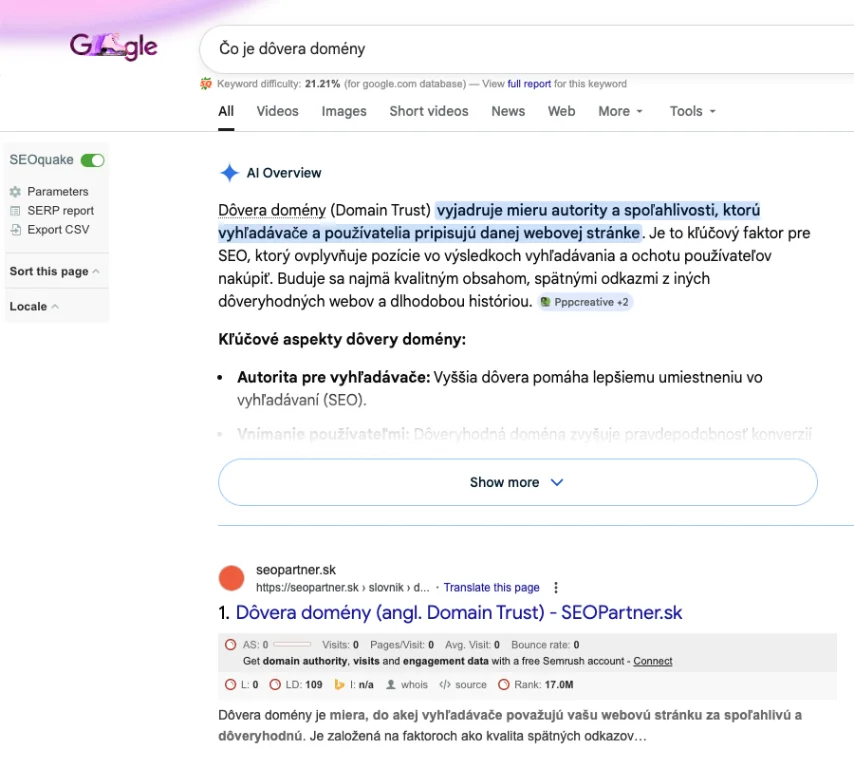Expand AI Overview with Show more

pos(517,482)
